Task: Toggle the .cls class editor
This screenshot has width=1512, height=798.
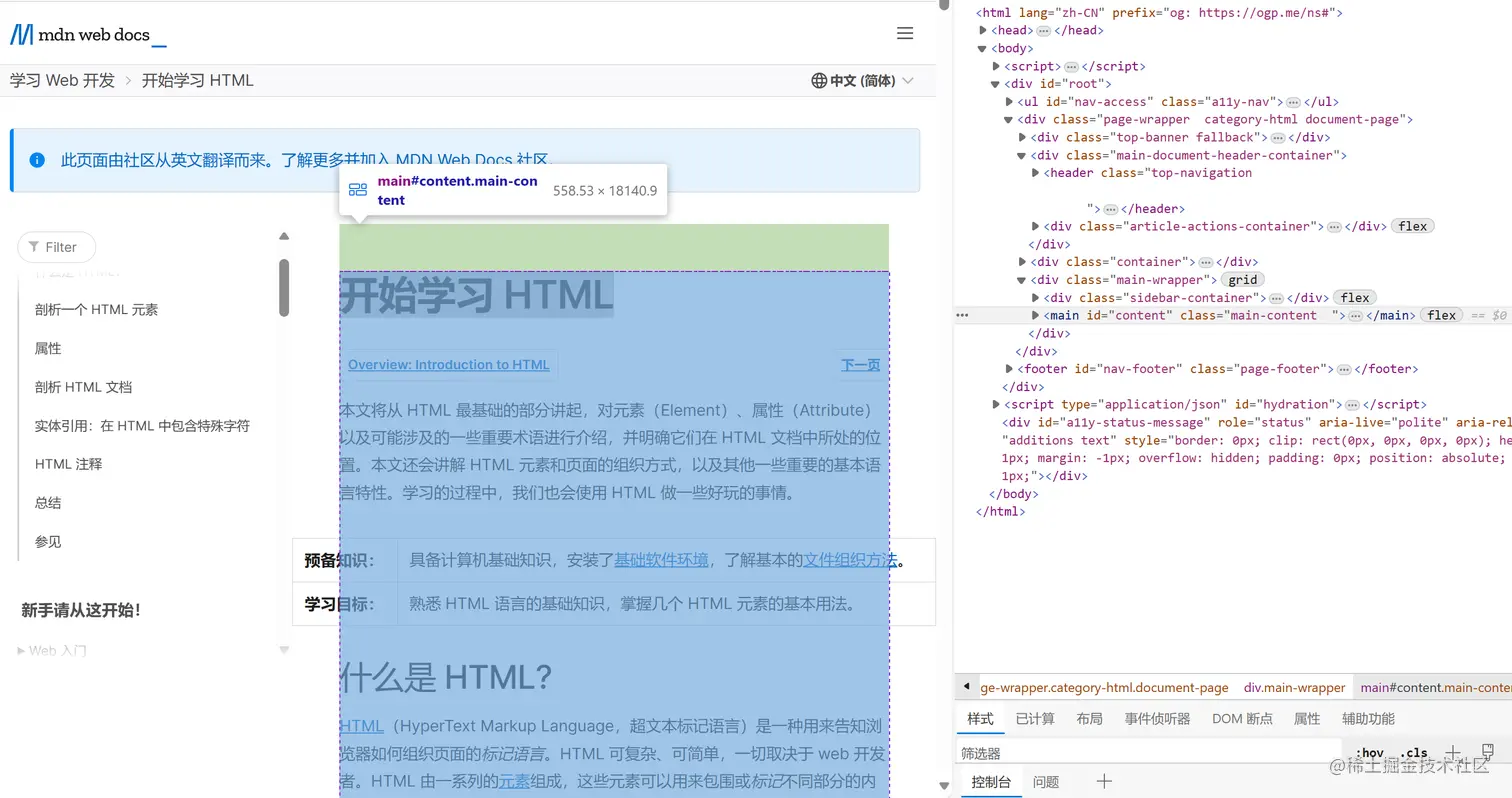Action: (x=1414, y=753)
